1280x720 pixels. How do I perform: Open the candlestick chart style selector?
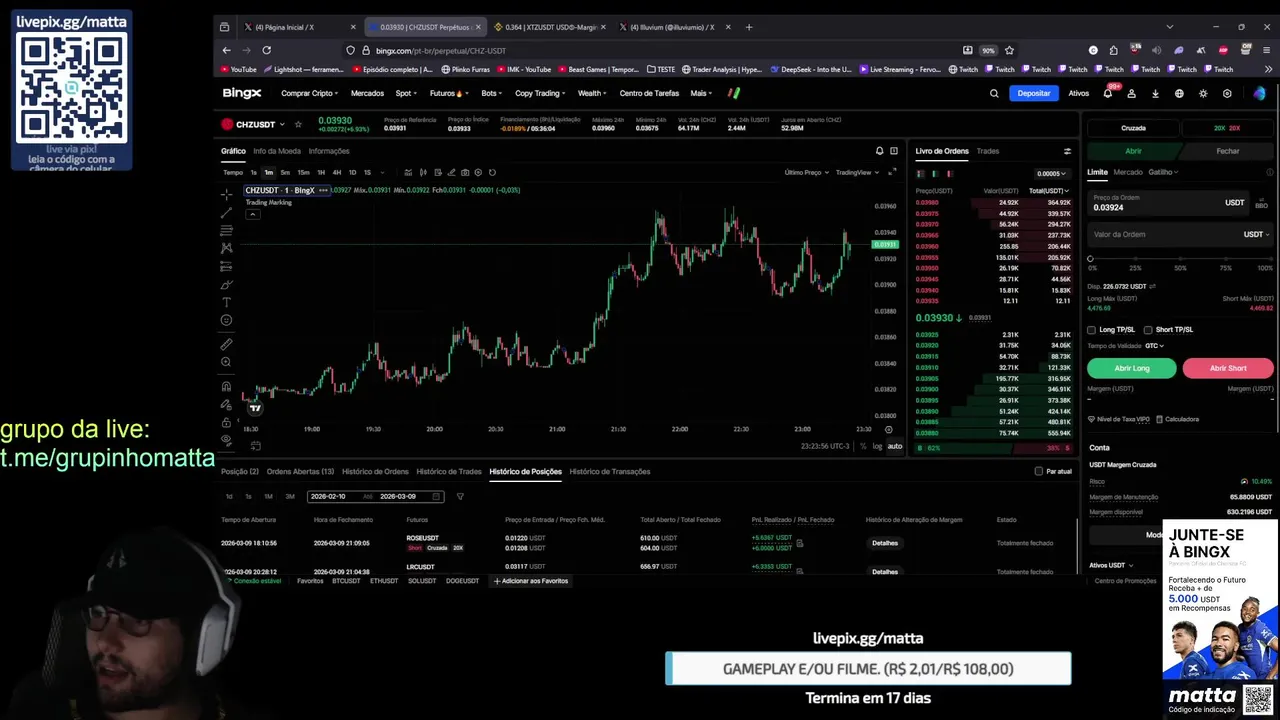423,172
